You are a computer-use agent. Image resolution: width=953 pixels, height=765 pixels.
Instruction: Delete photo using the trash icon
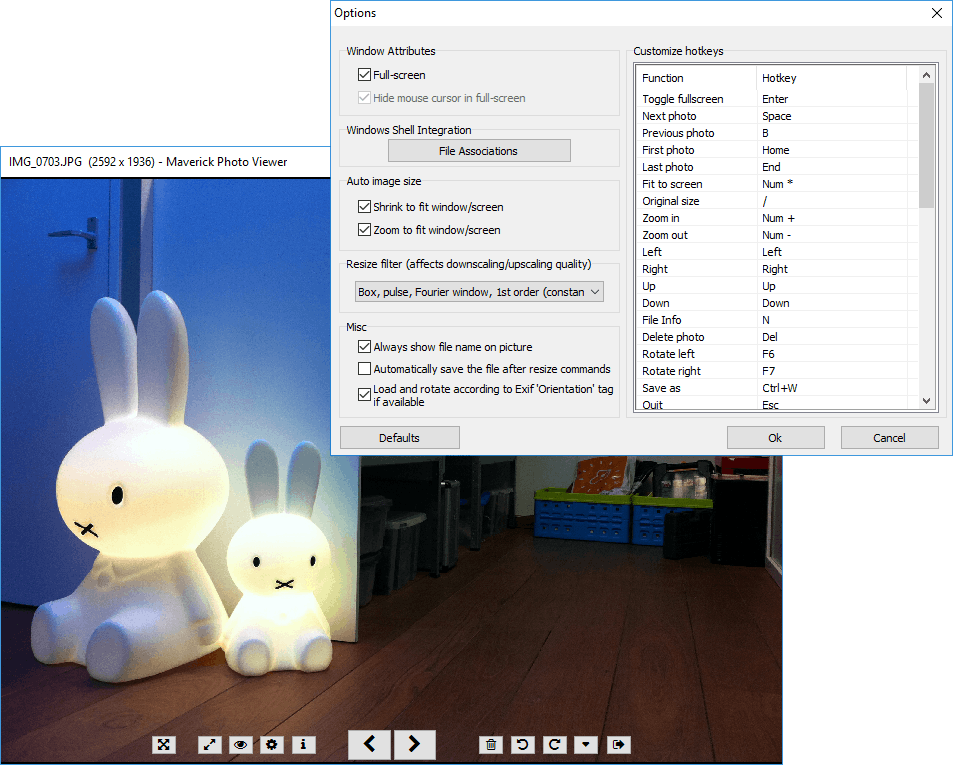pos(491,744)
